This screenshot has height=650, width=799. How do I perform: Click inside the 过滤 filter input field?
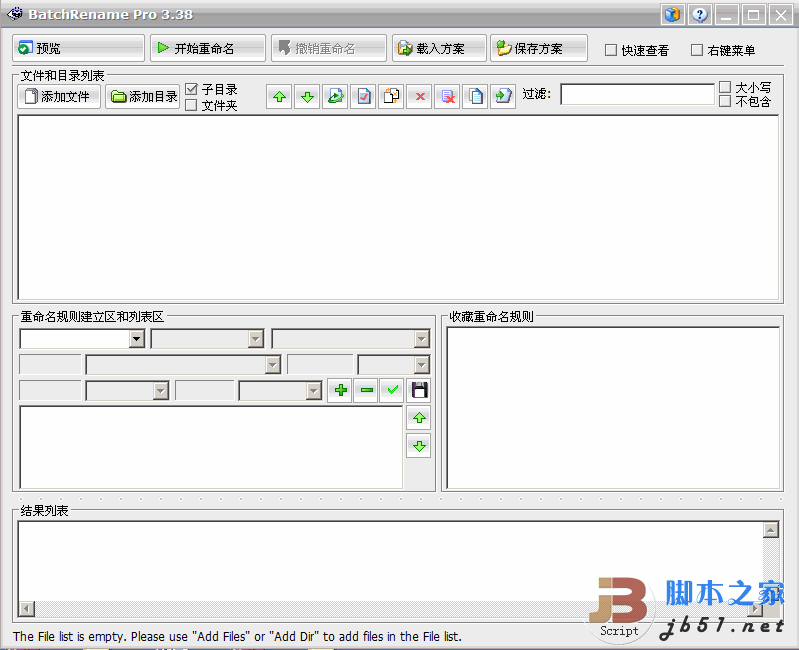click(x=637, y=94)
